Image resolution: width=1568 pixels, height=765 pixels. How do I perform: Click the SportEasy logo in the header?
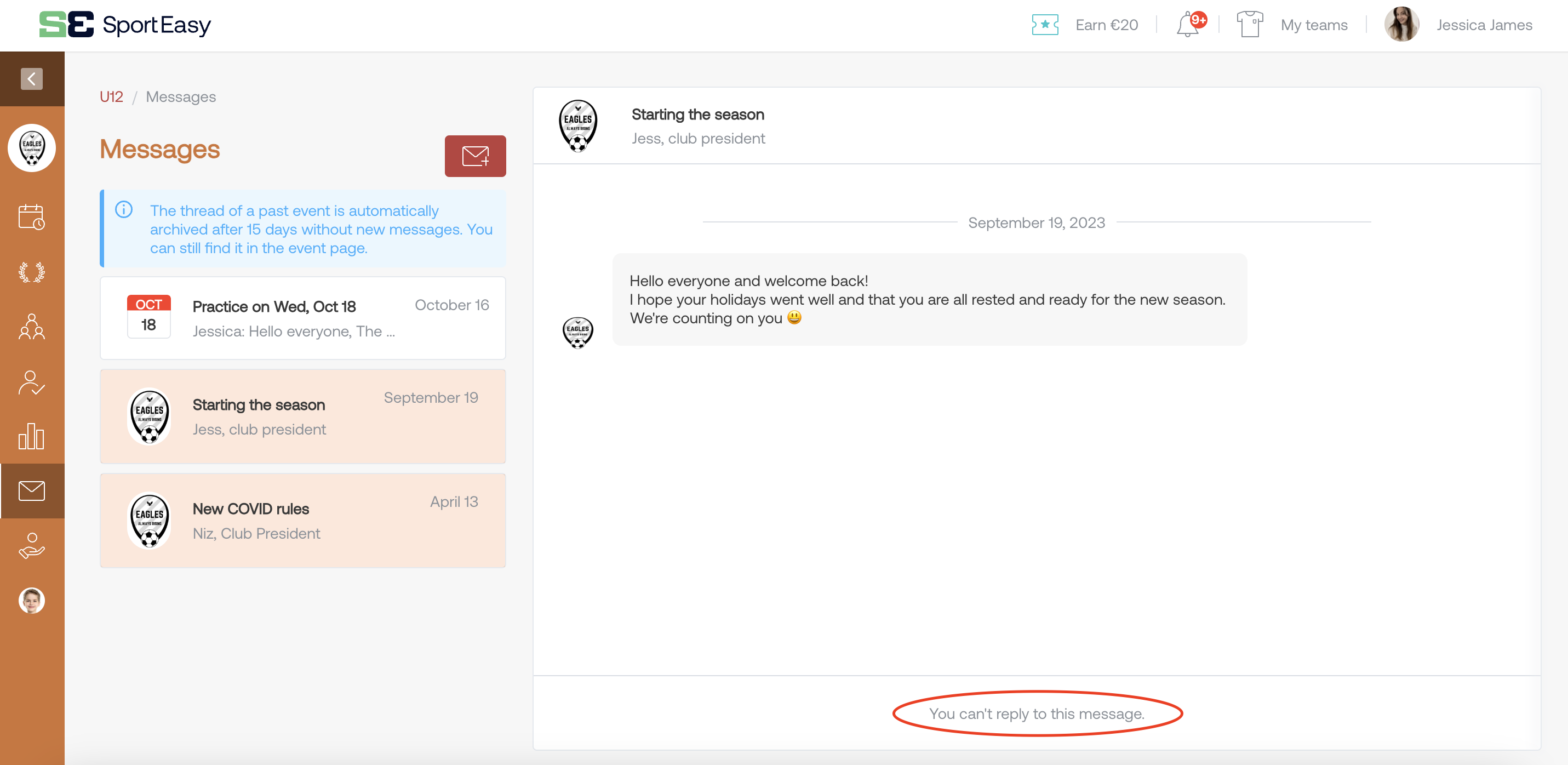(125, 25)
